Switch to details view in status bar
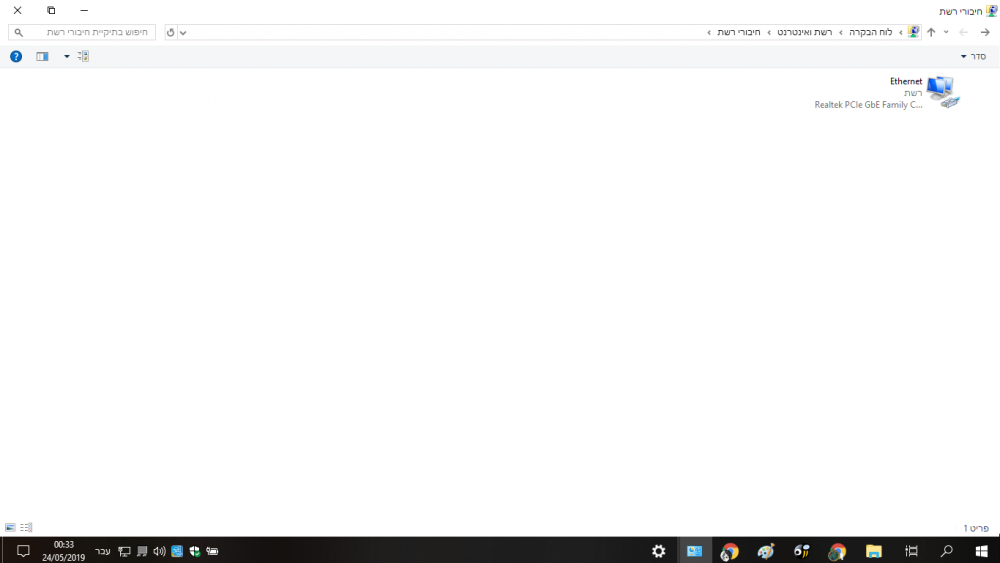Viewport: 1000px width, 563px height. click(26, 528)
